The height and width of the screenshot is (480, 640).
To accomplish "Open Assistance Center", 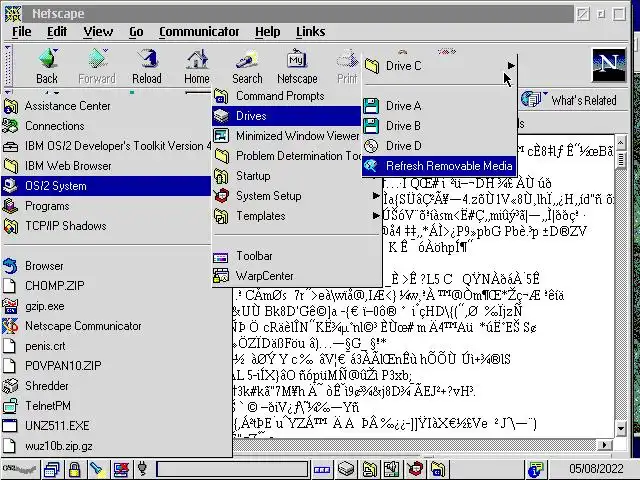I will pos(106,106).
